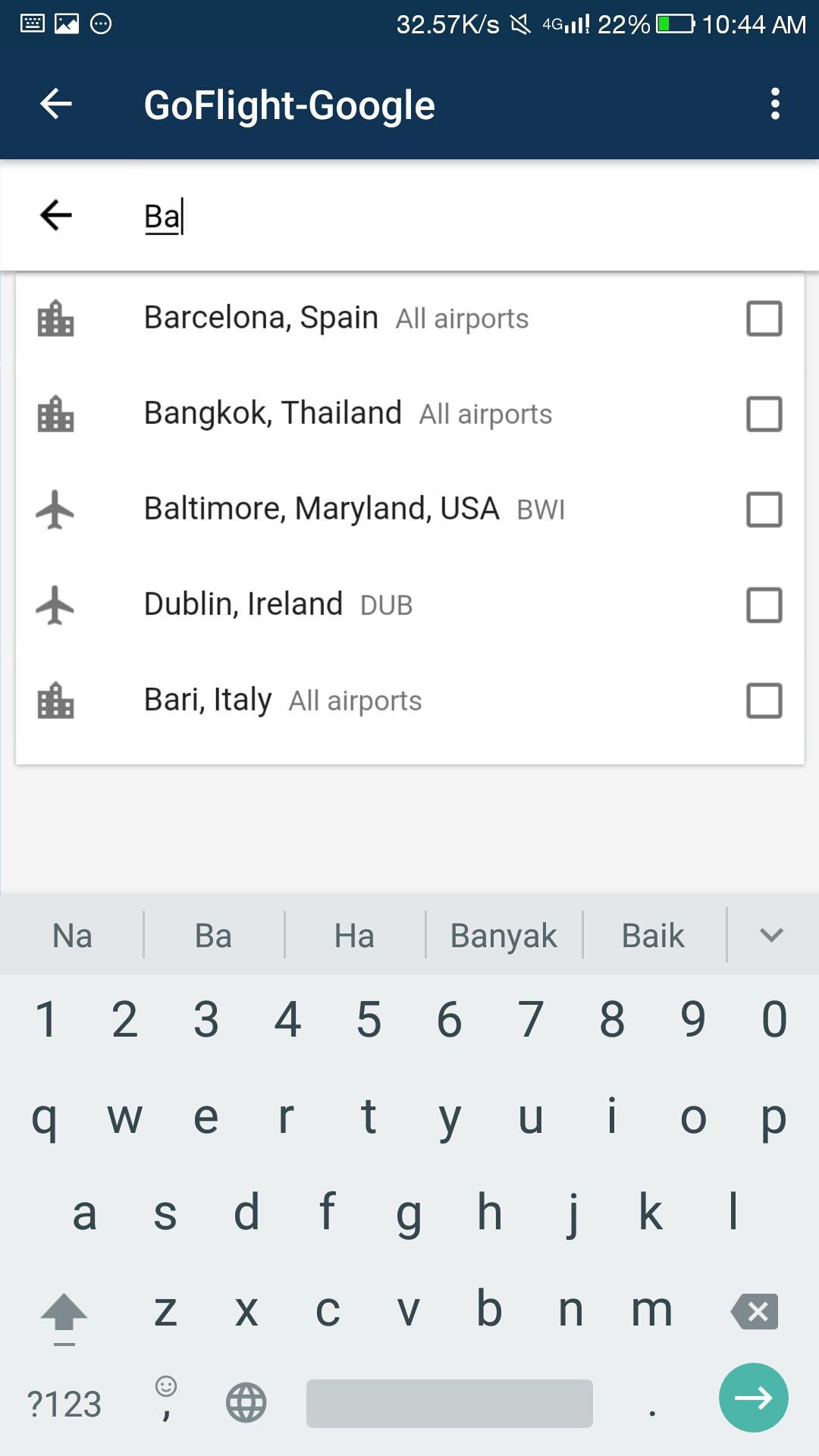Image resolution: width=819 pixels, height=1456 pixels.
Task: Choose the "Baik" word suggestion
Action: coord(653,936)
